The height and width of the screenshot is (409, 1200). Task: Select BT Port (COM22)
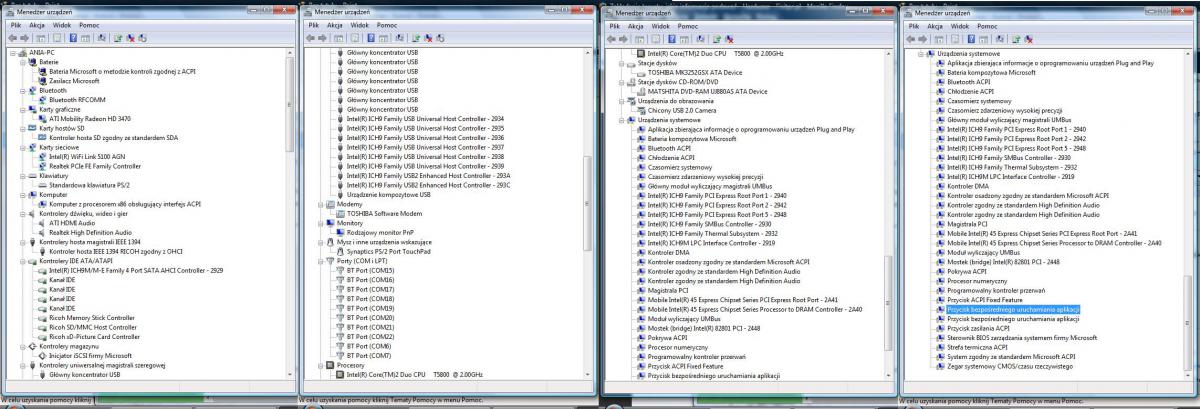[x=370, y=337]
